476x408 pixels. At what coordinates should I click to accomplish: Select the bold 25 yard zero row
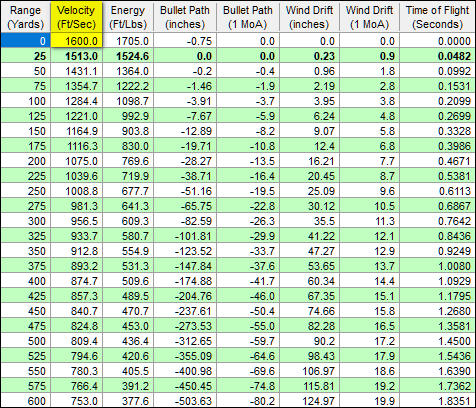238,56
